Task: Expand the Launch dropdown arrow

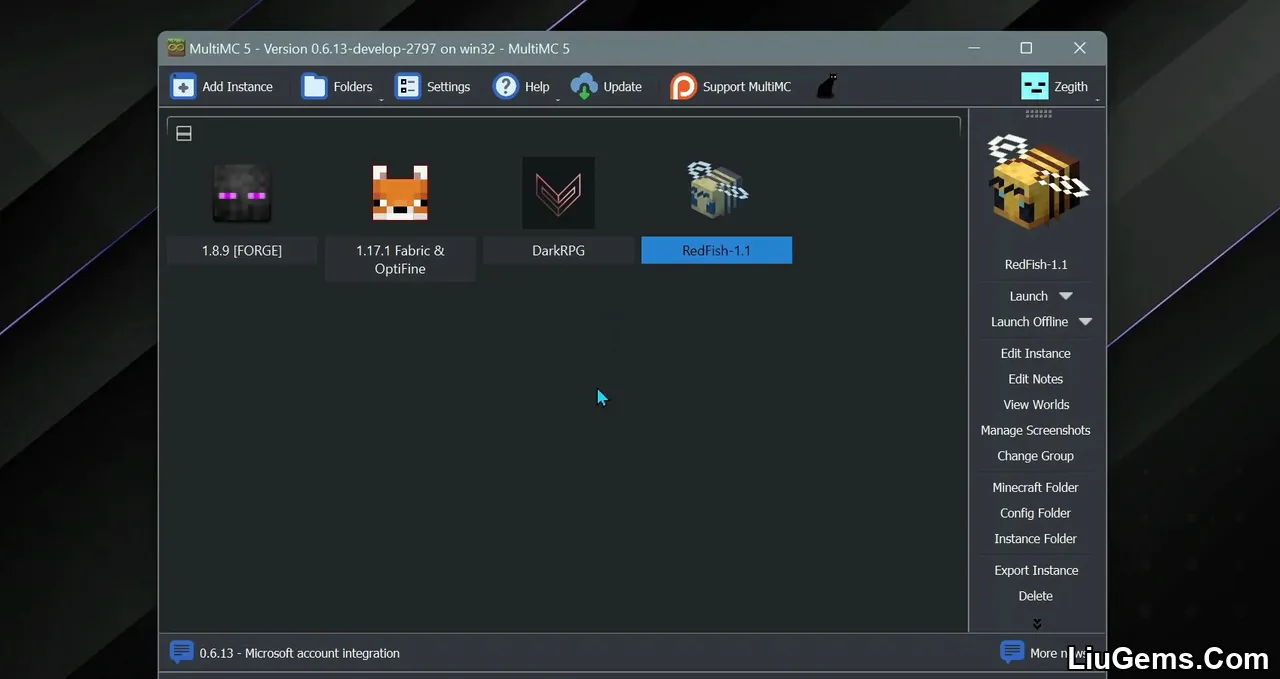Action: click(1066, 296)
